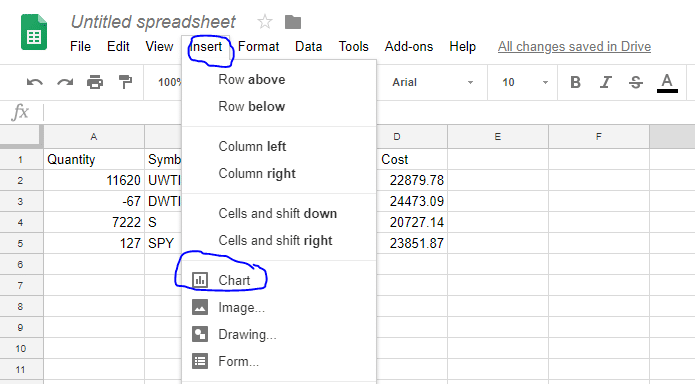Open the Google Sheets home icon
695x384 pixels.
tap(34, 32)
